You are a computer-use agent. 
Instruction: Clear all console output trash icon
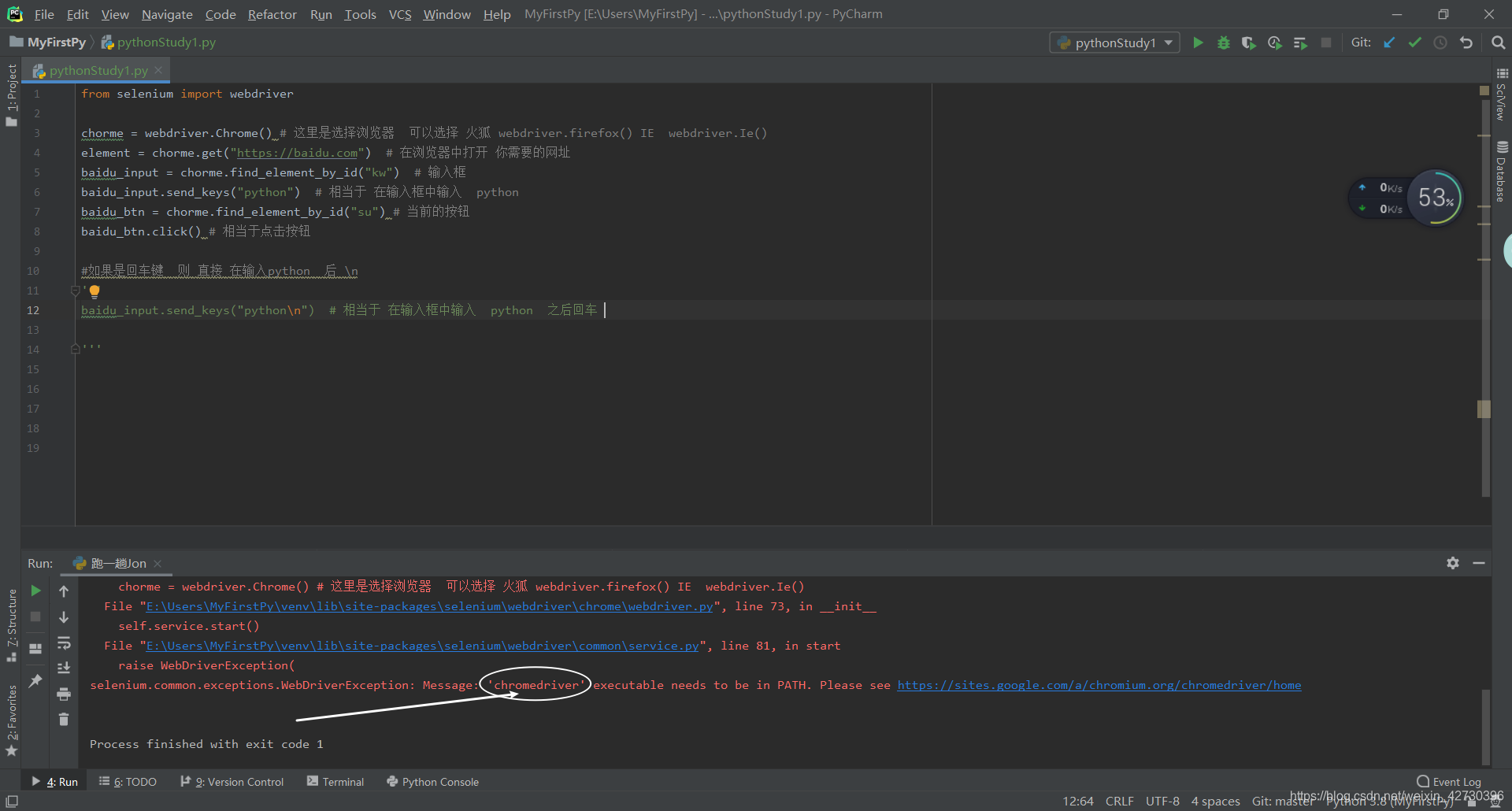(64, 719)
